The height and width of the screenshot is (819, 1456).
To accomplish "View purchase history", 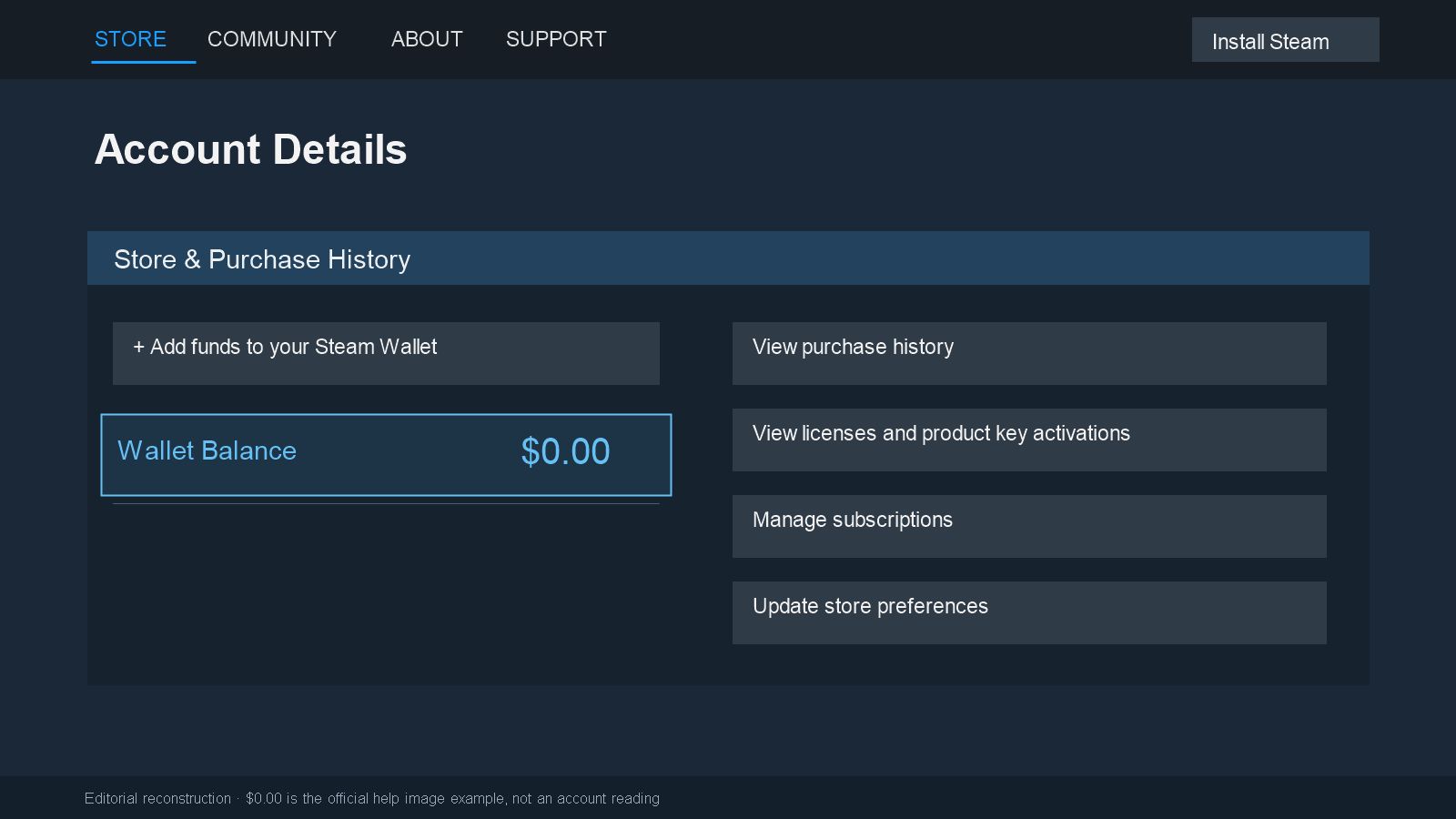I will tap(1029, 353).
